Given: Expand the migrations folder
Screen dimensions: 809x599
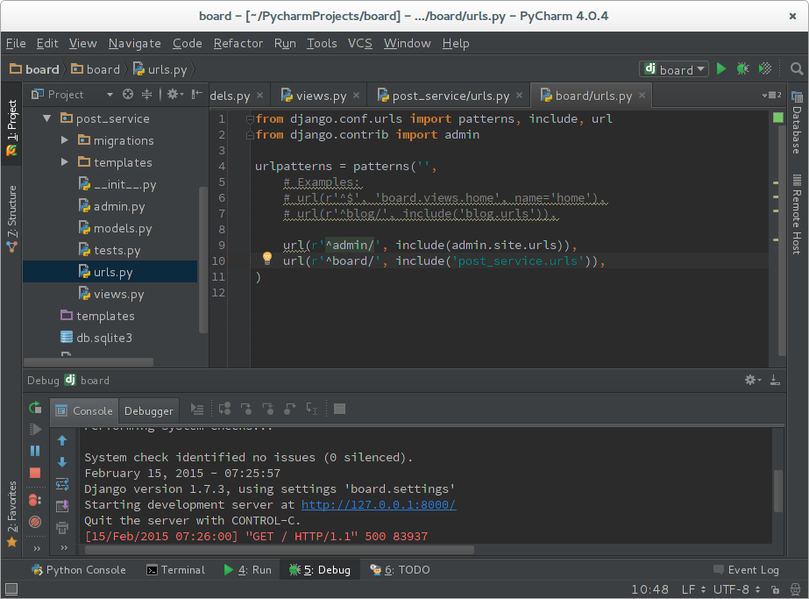Looking at the screenshot, I should pos(64,140).
